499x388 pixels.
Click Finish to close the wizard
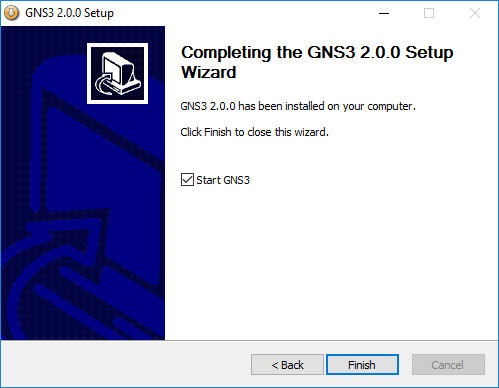pos(362,365)
